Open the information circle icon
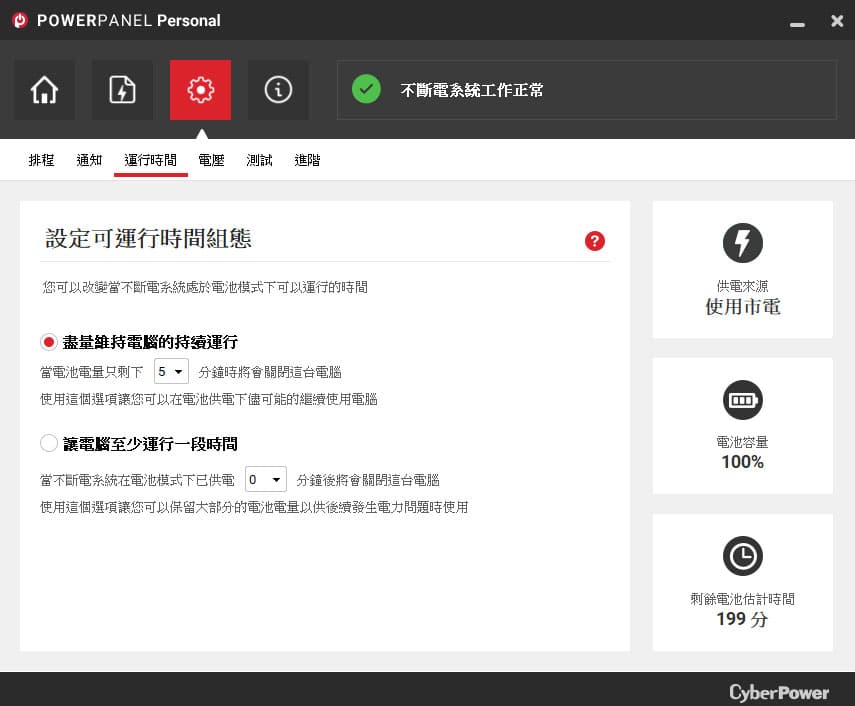This screenshot has height=706, width=855. 278,90
